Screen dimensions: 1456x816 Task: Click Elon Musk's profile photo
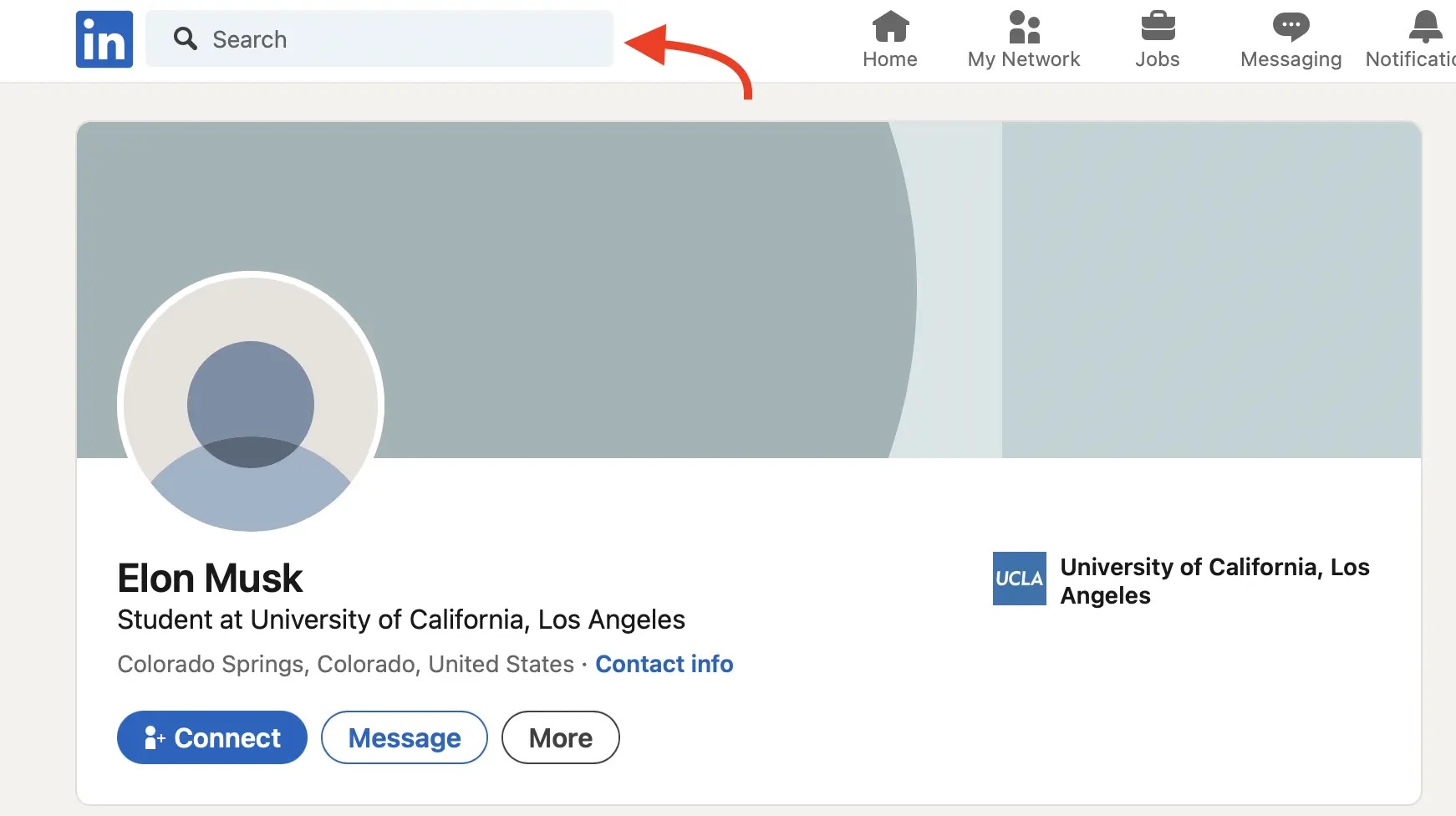click(x=249, y=404)
